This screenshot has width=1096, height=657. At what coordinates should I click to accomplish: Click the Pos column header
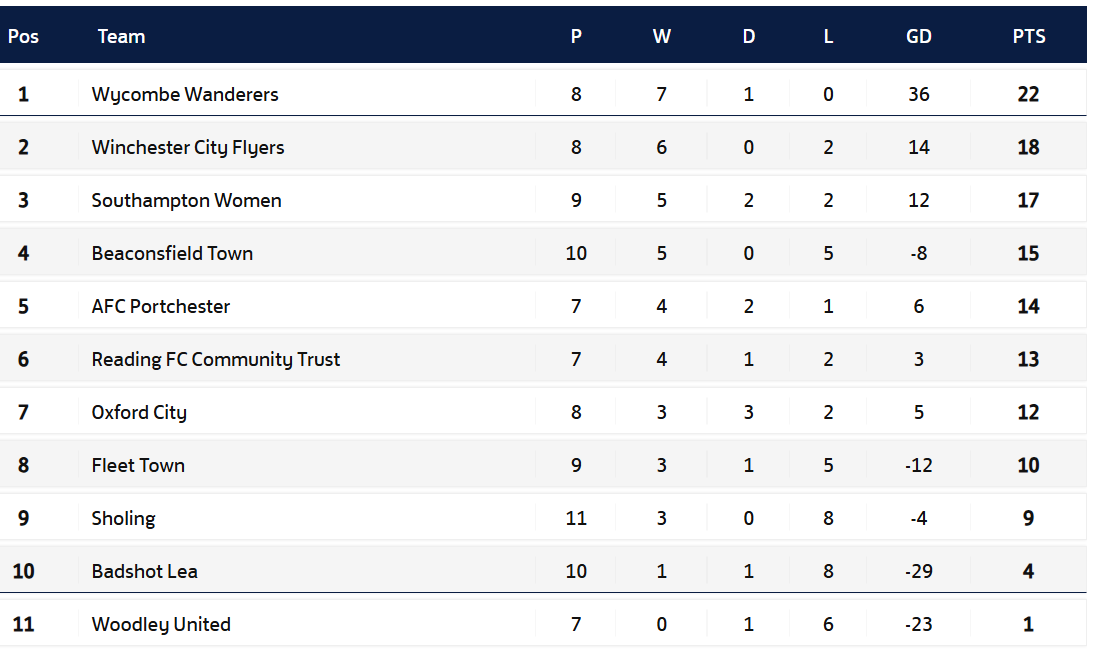tap(23, 36)
